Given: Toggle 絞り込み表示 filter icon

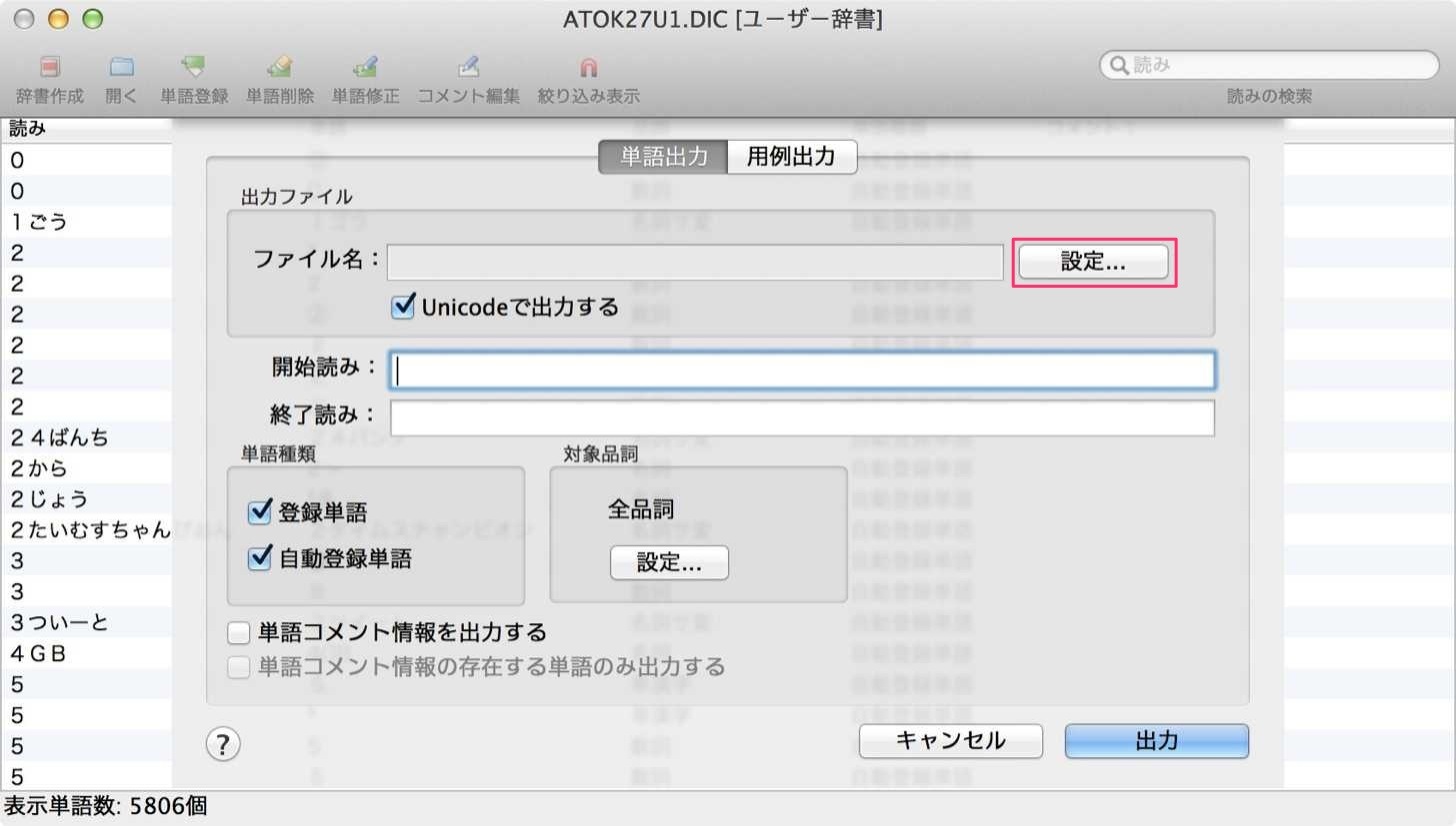Looking at the screenshot, I should (x=589, y=68).
